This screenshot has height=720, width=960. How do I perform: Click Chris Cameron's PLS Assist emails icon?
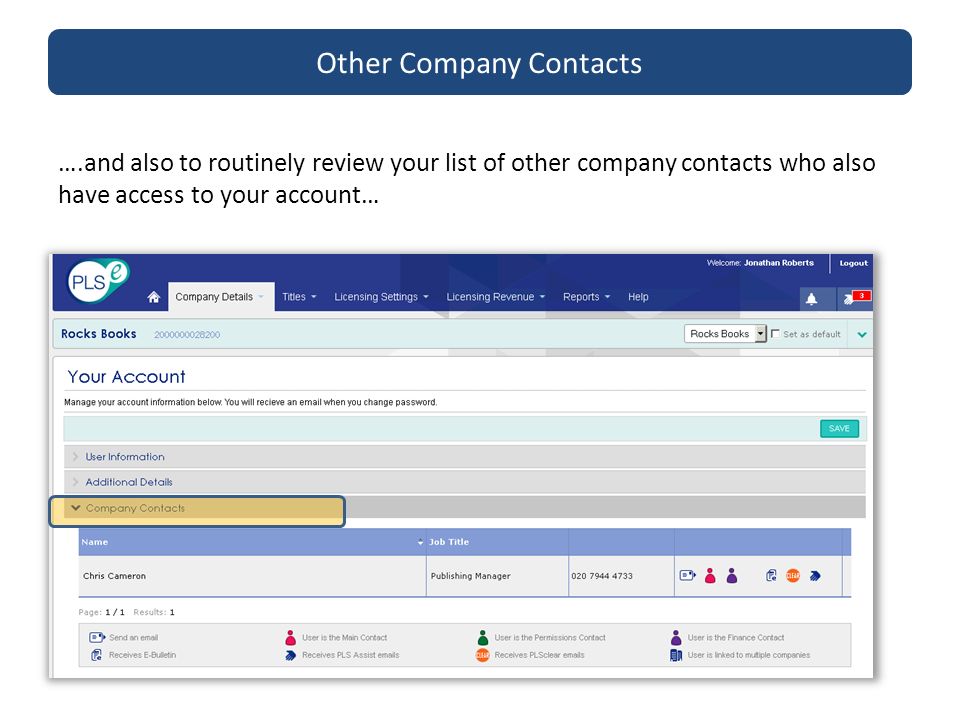[815, 576]
